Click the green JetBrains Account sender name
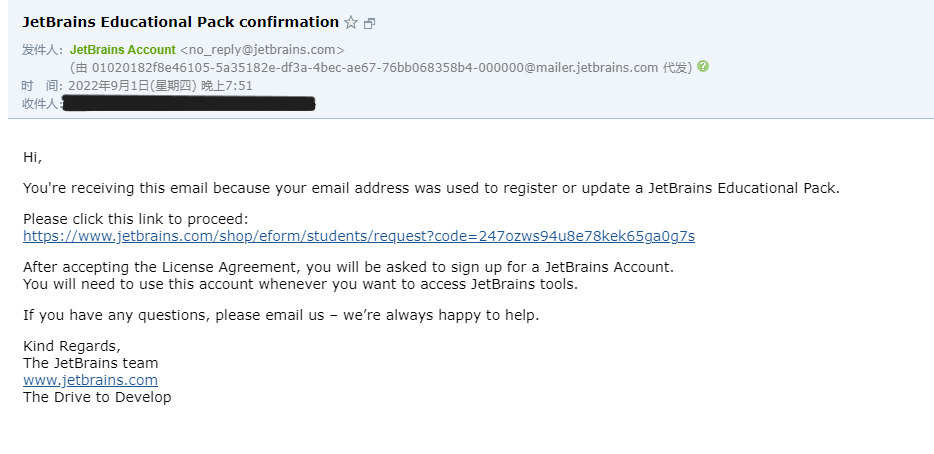 (123, 50)
